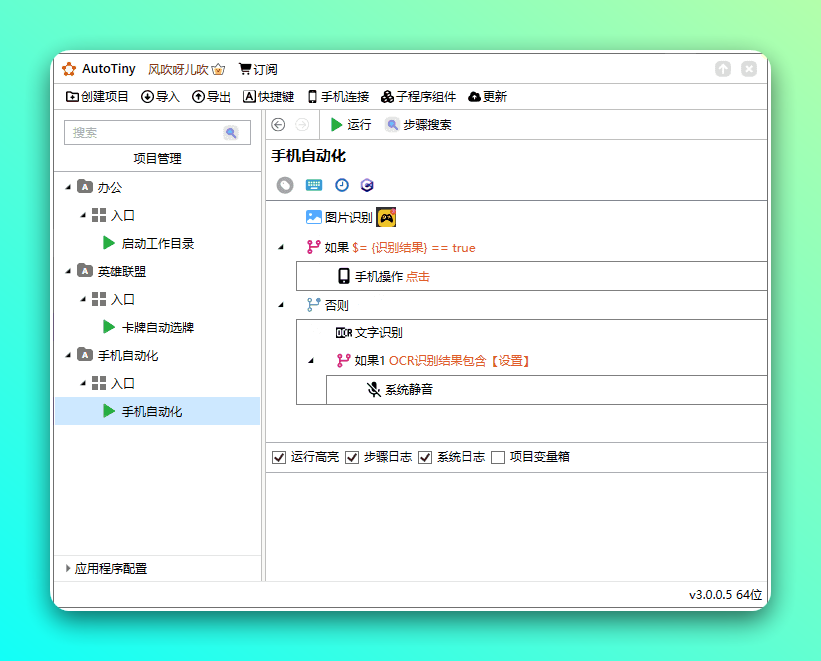Toggle the 运行高亮 checkbox

pyautogui.click(x=279, y=457)
